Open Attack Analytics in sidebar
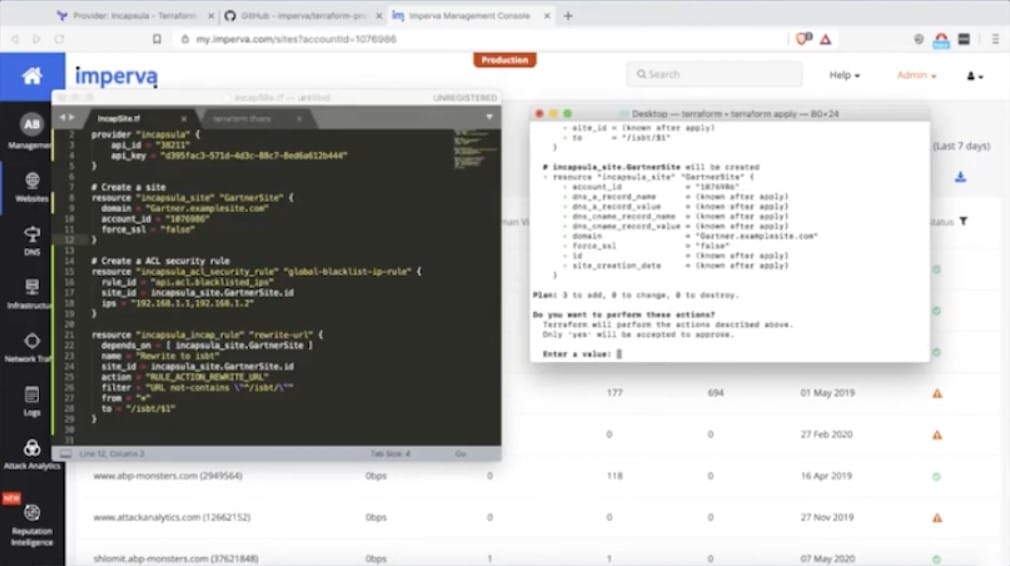 pos(32,453)
